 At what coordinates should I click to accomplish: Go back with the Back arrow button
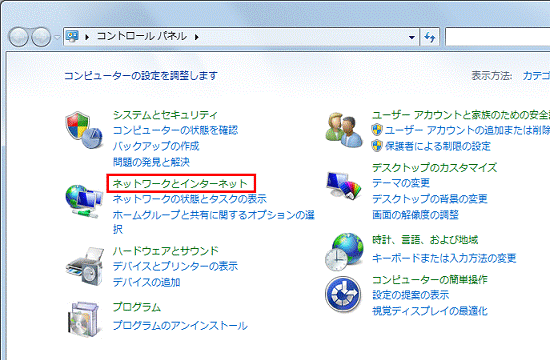coord(18,37)
